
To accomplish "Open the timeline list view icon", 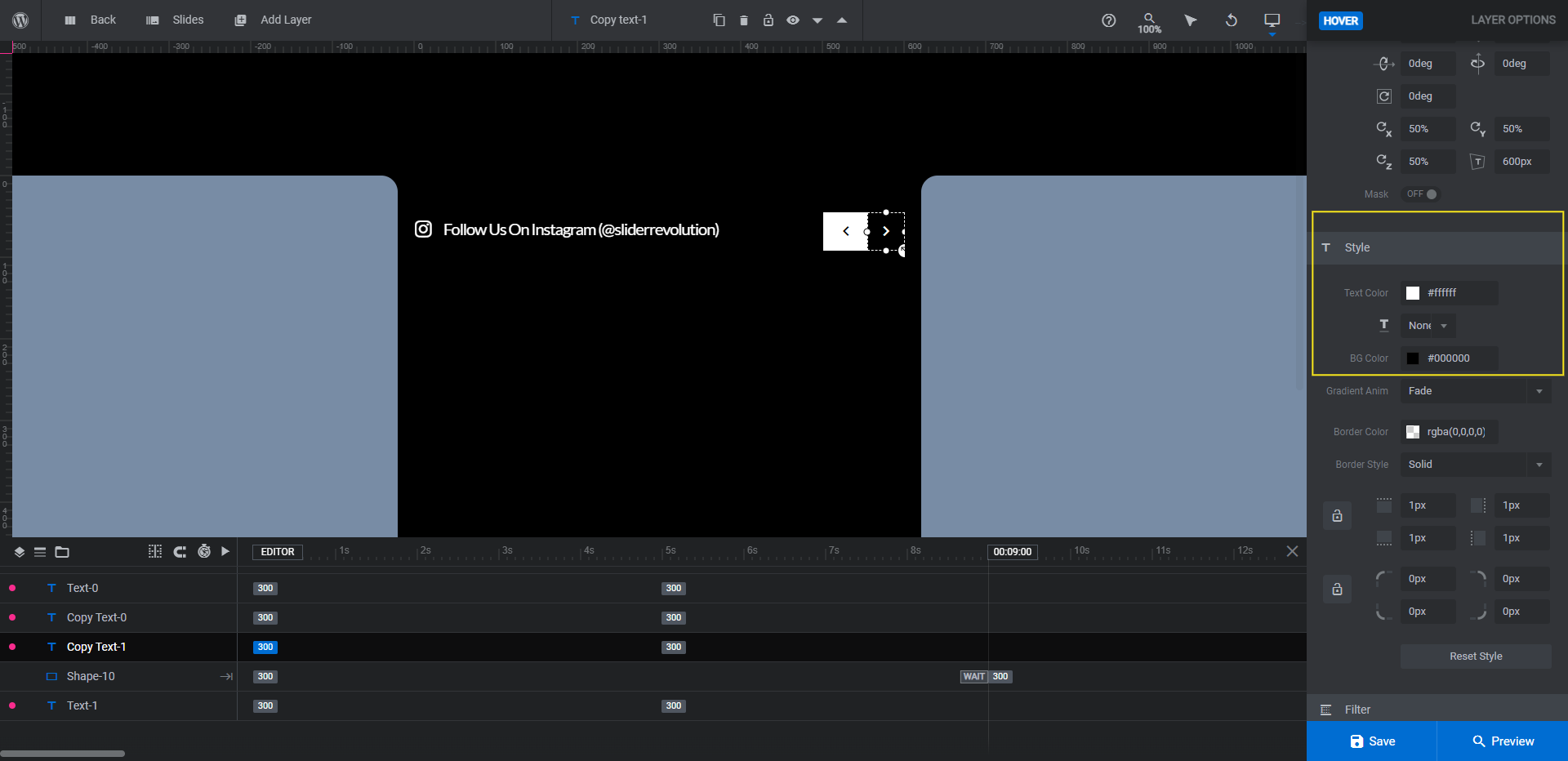I will 39,552.
